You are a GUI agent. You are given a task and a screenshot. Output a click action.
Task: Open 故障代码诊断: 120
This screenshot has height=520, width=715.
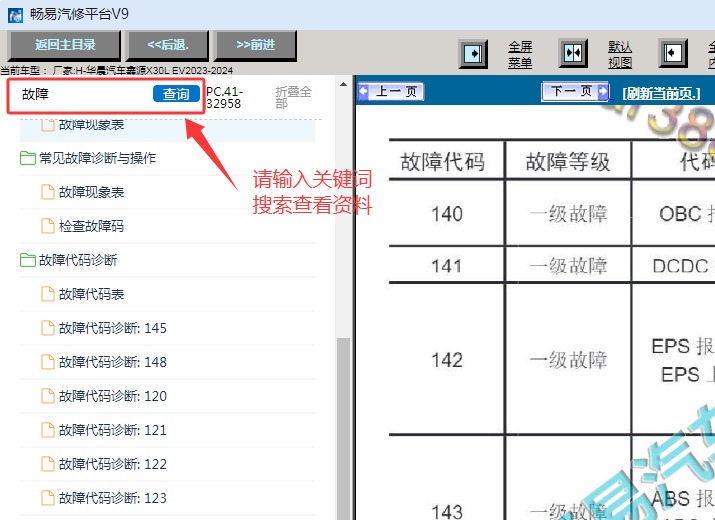tap(113, 396)
